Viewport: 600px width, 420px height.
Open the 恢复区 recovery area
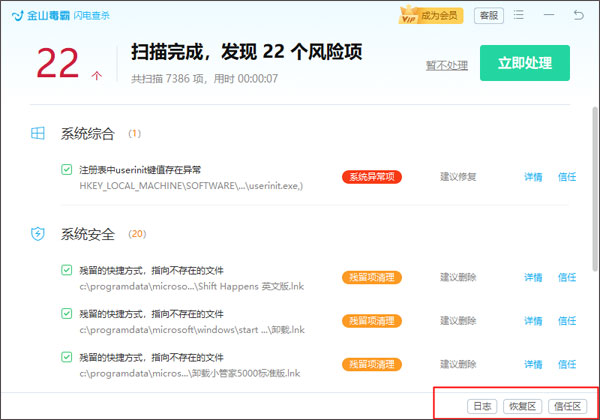[522, 406]
